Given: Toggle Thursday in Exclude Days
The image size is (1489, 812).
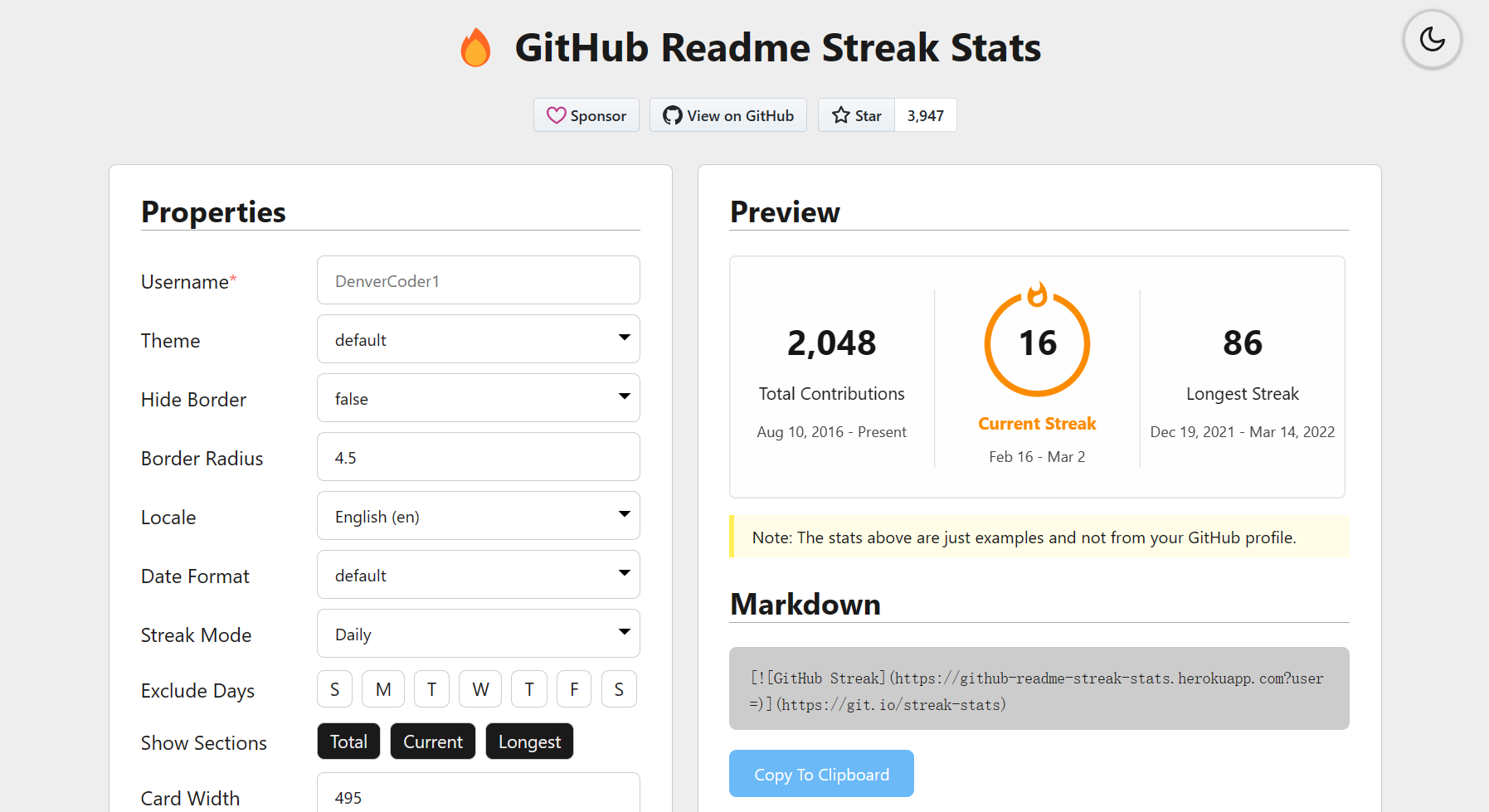Looking at the screenshot, I should [529, 689].
